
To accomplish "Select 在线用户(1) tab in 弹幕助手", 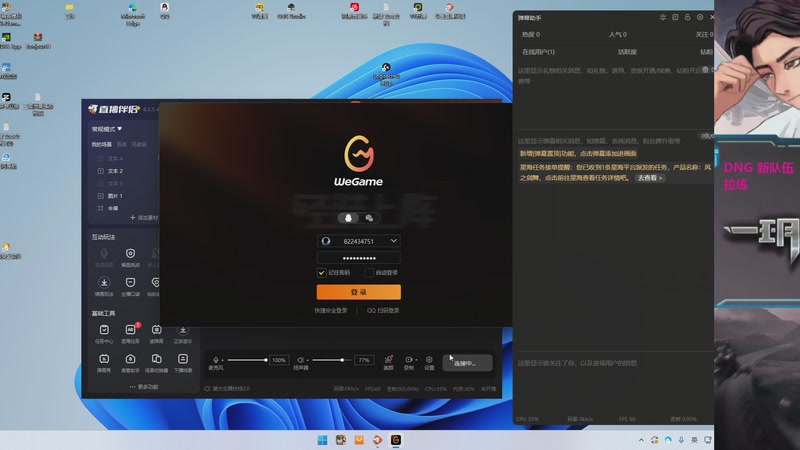I will click(538, 52).
